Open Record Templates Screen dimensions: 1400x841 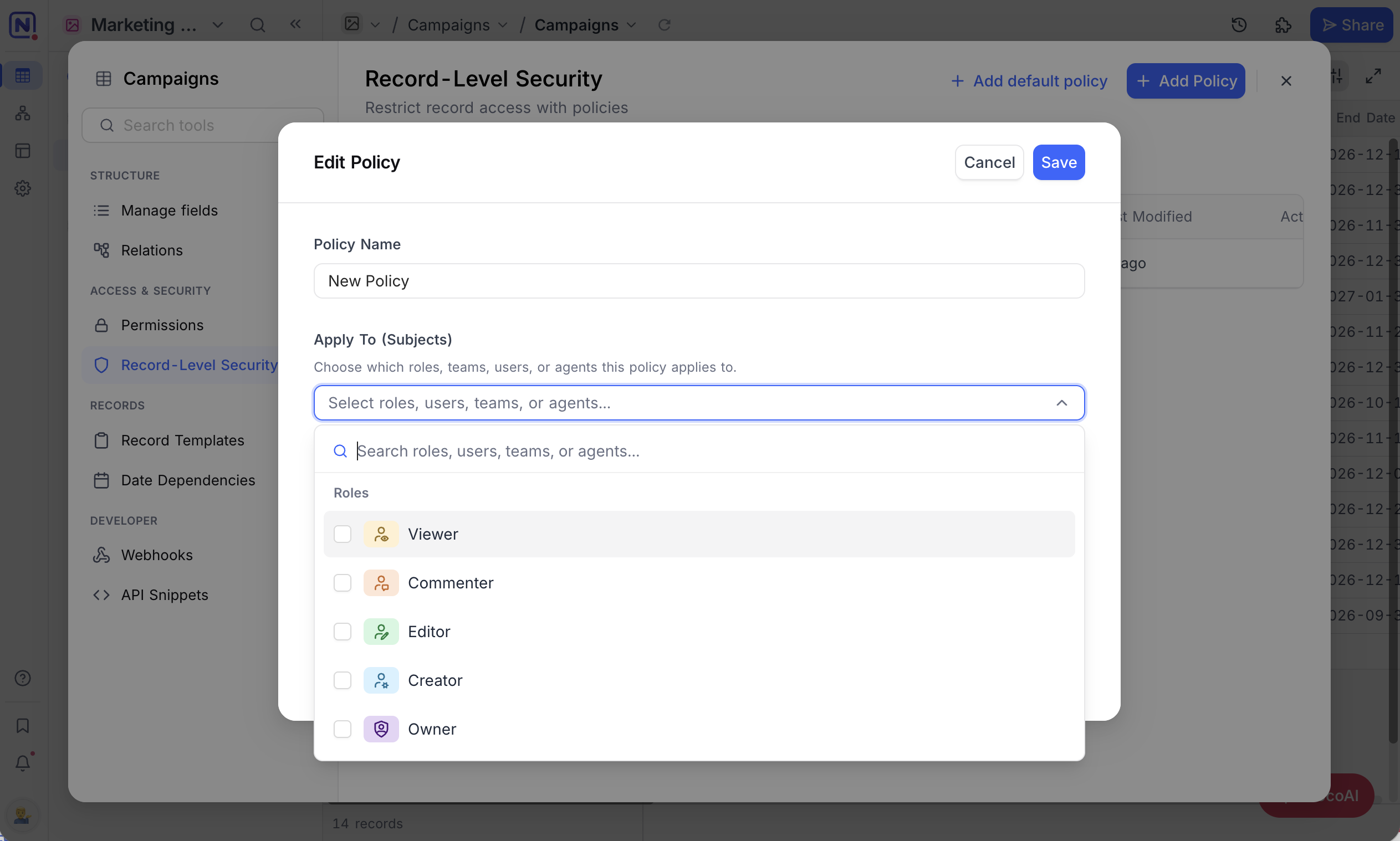[181, 440]
